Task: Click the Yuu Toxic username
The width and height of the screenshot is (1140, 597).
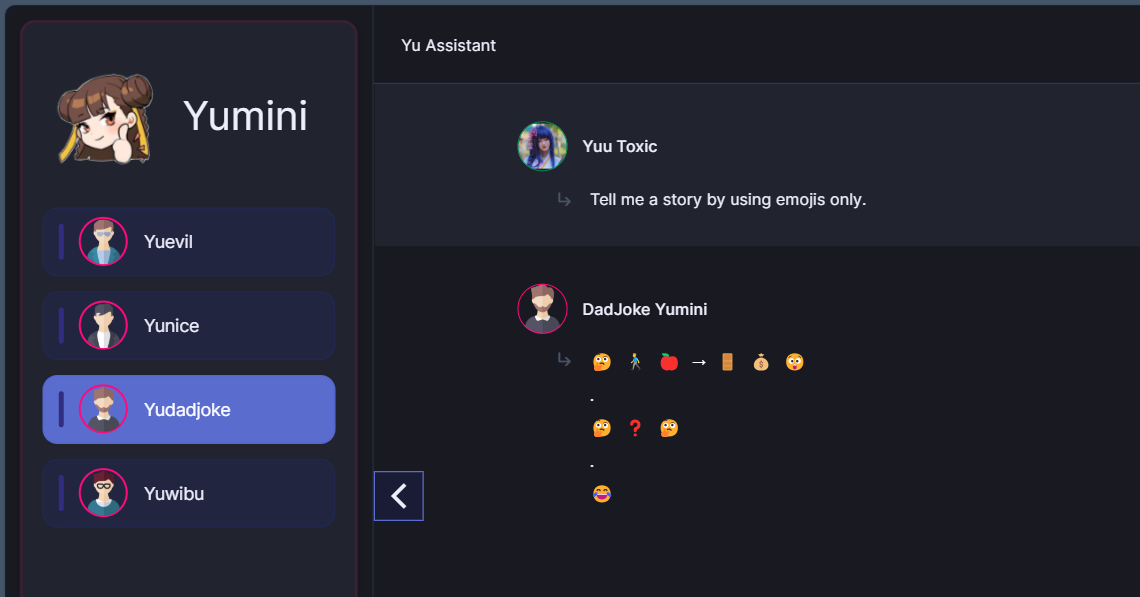Action: pyautogui.click(x=620, y=146)
